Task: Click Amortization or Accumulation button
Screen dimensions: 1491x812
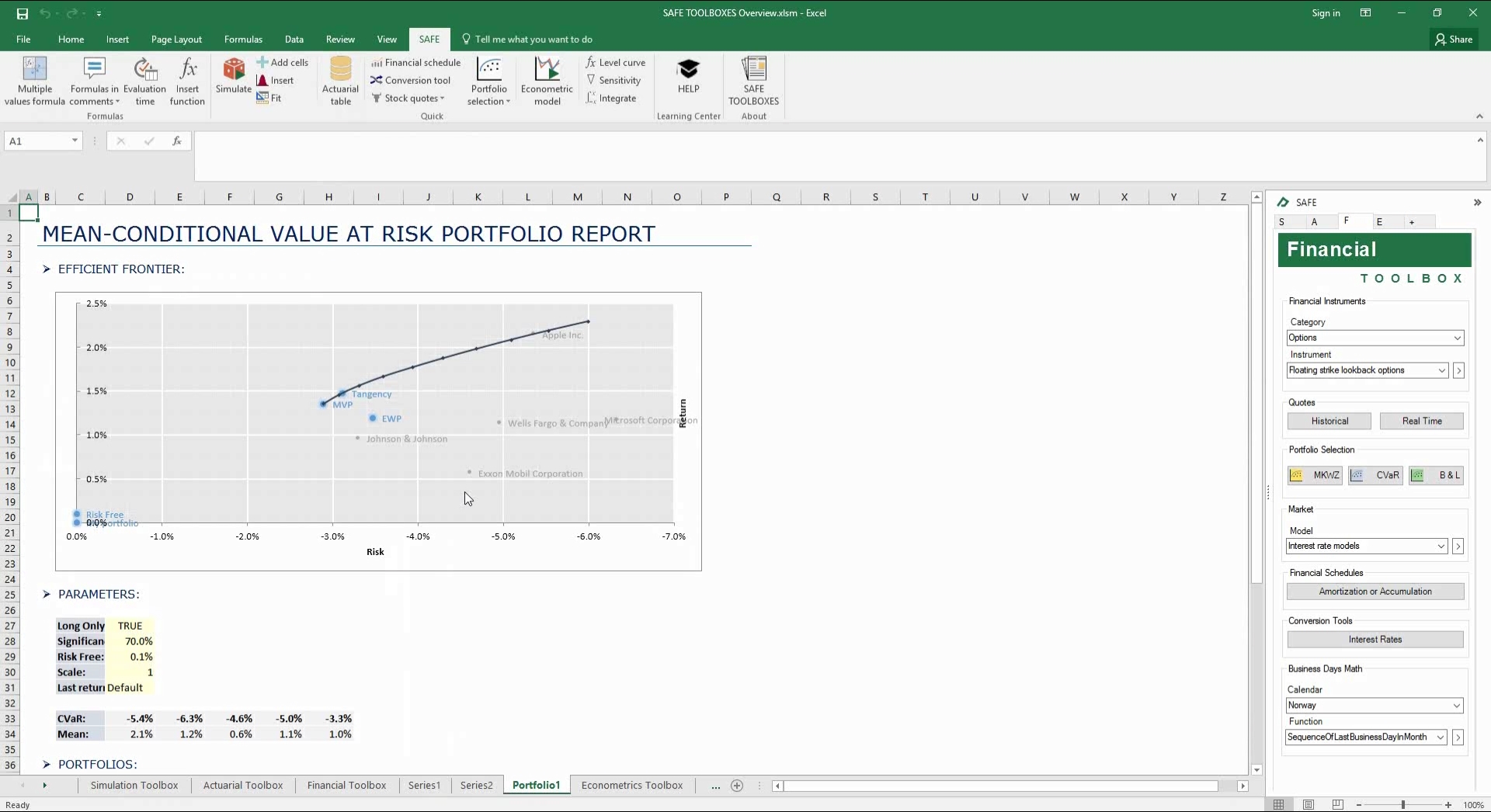Action: click(1375, 592)
